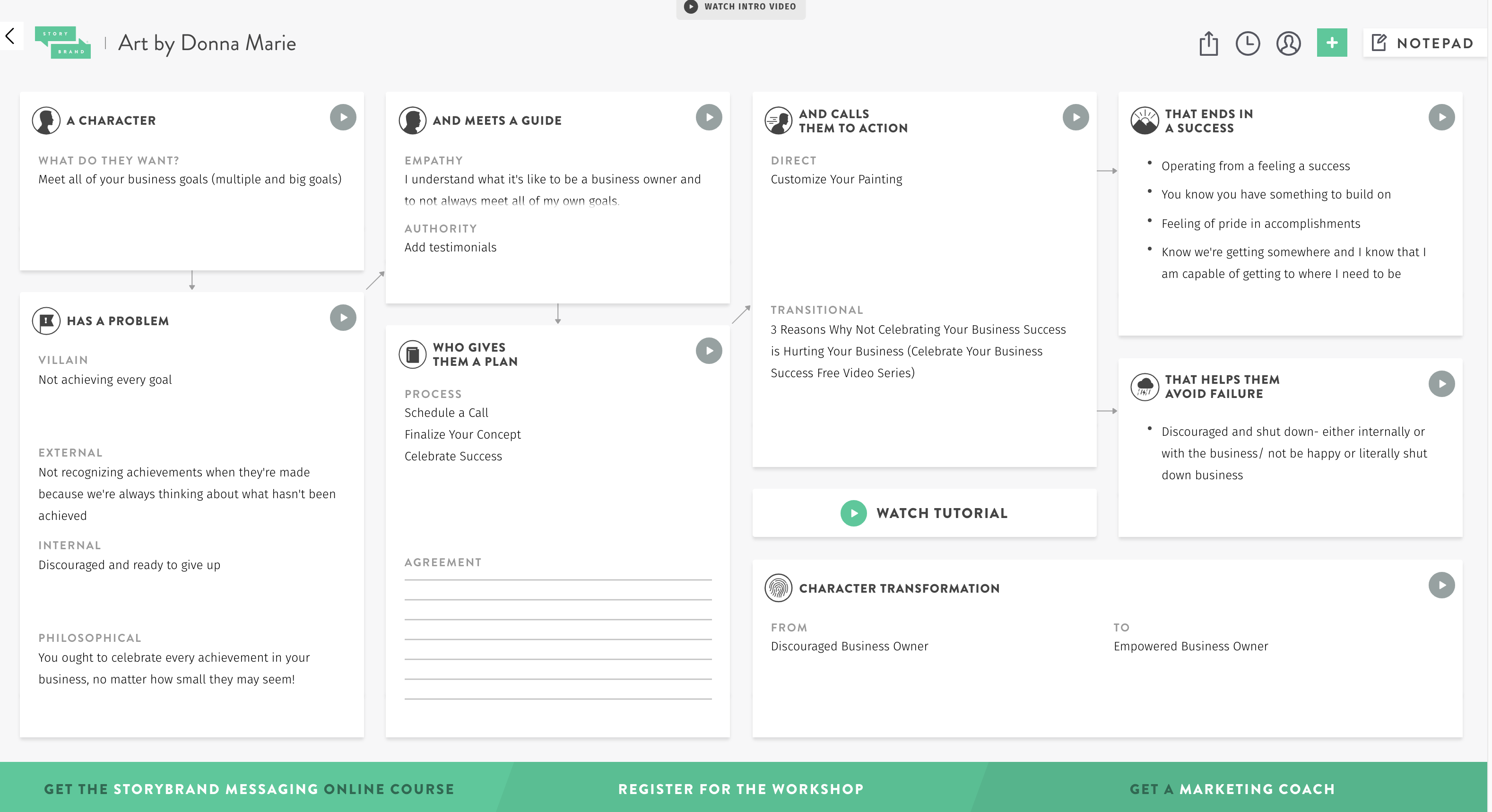Click the Has a Problem flag icon
This screenshot has width=1492, height=812.
tap(46, 321)
